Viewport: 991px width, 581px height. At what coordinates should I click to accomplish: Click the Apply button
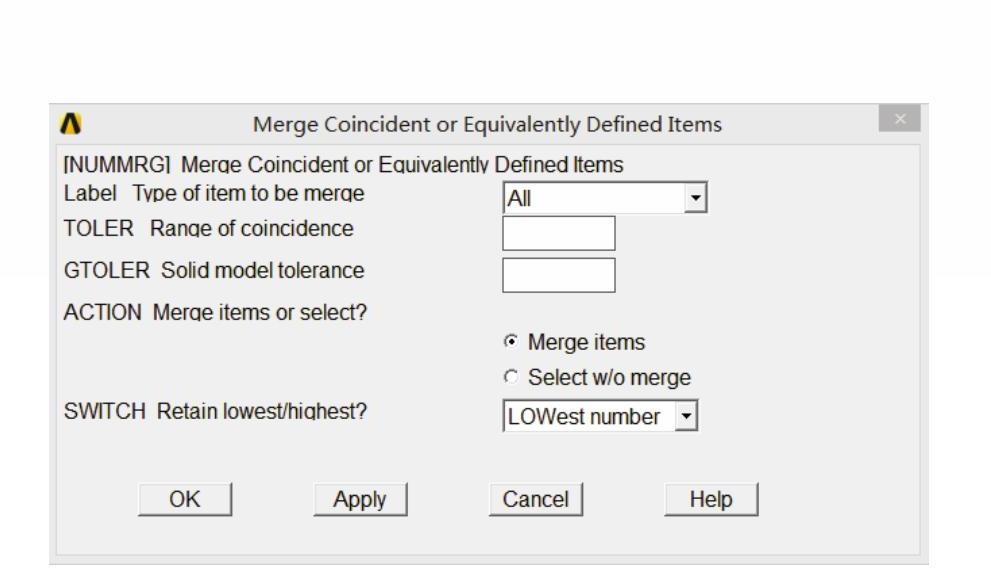pos(360,499)
